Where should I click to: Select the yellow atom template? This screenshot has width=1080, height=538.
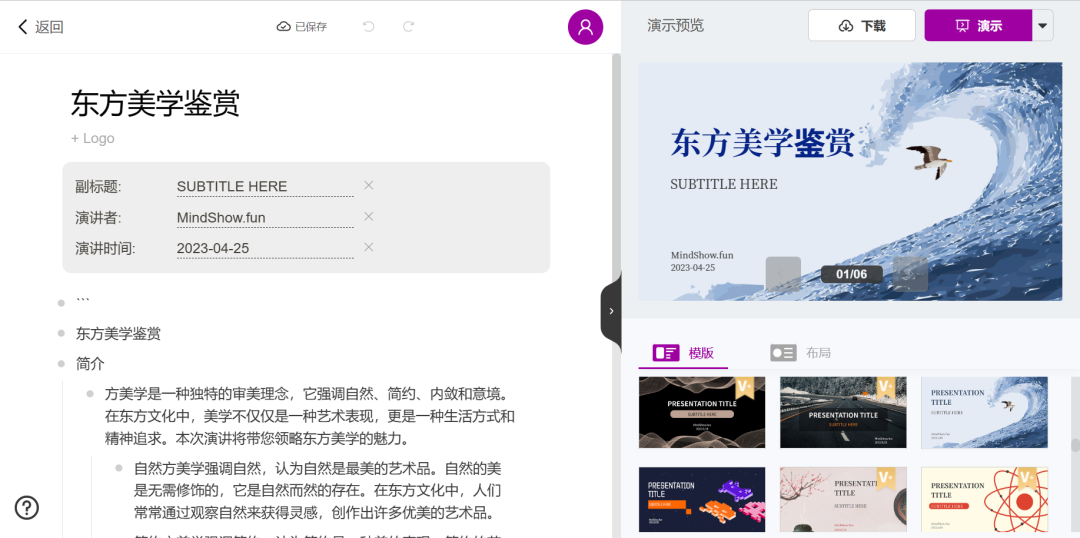[x=984, y=500]
